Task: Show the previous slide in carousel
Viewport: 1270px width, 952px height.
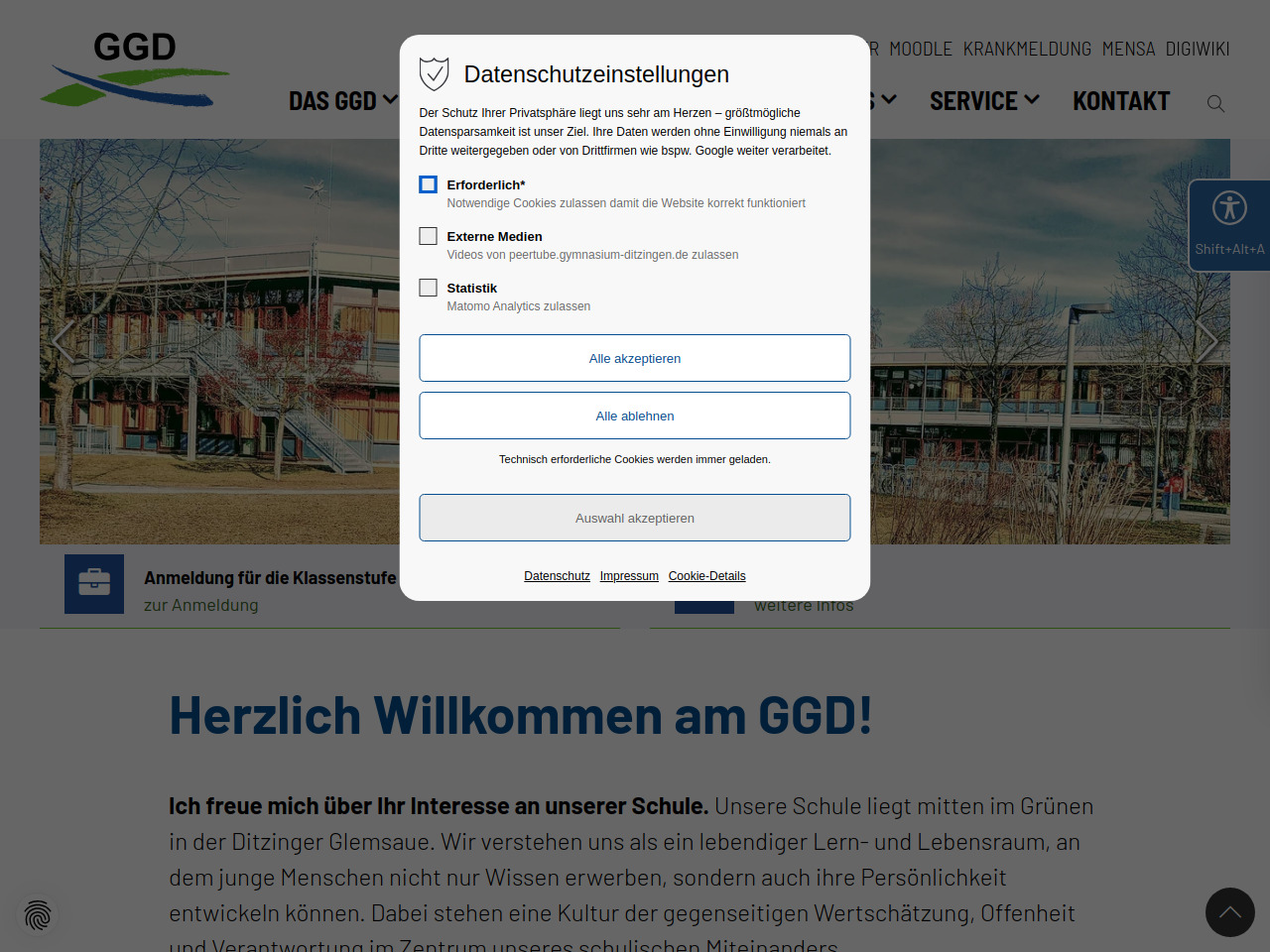Action: (x=63, y=342)
